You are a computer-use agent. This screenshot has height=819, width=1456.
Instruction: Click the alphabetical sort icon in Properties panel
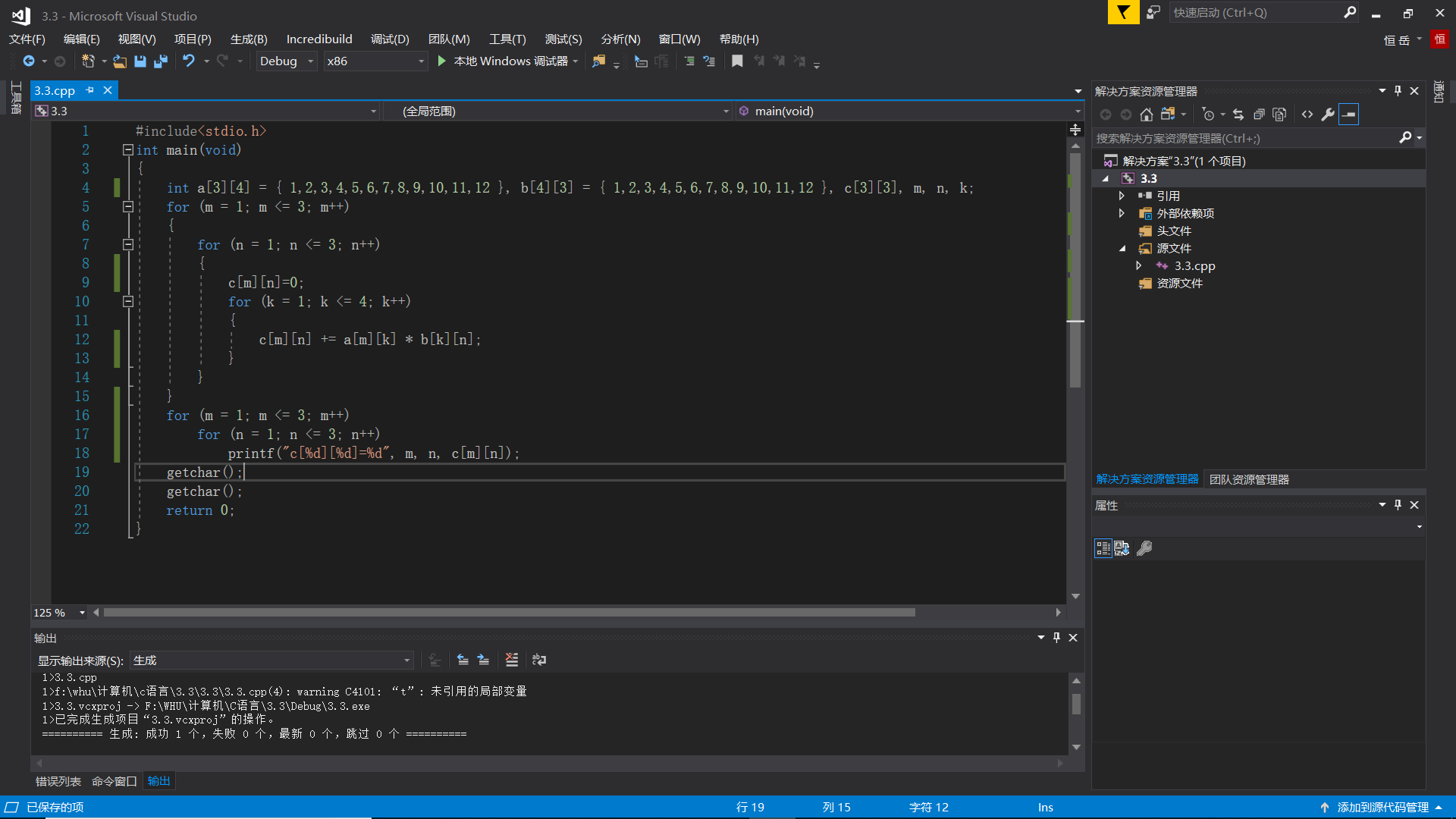coord(1122,548)
